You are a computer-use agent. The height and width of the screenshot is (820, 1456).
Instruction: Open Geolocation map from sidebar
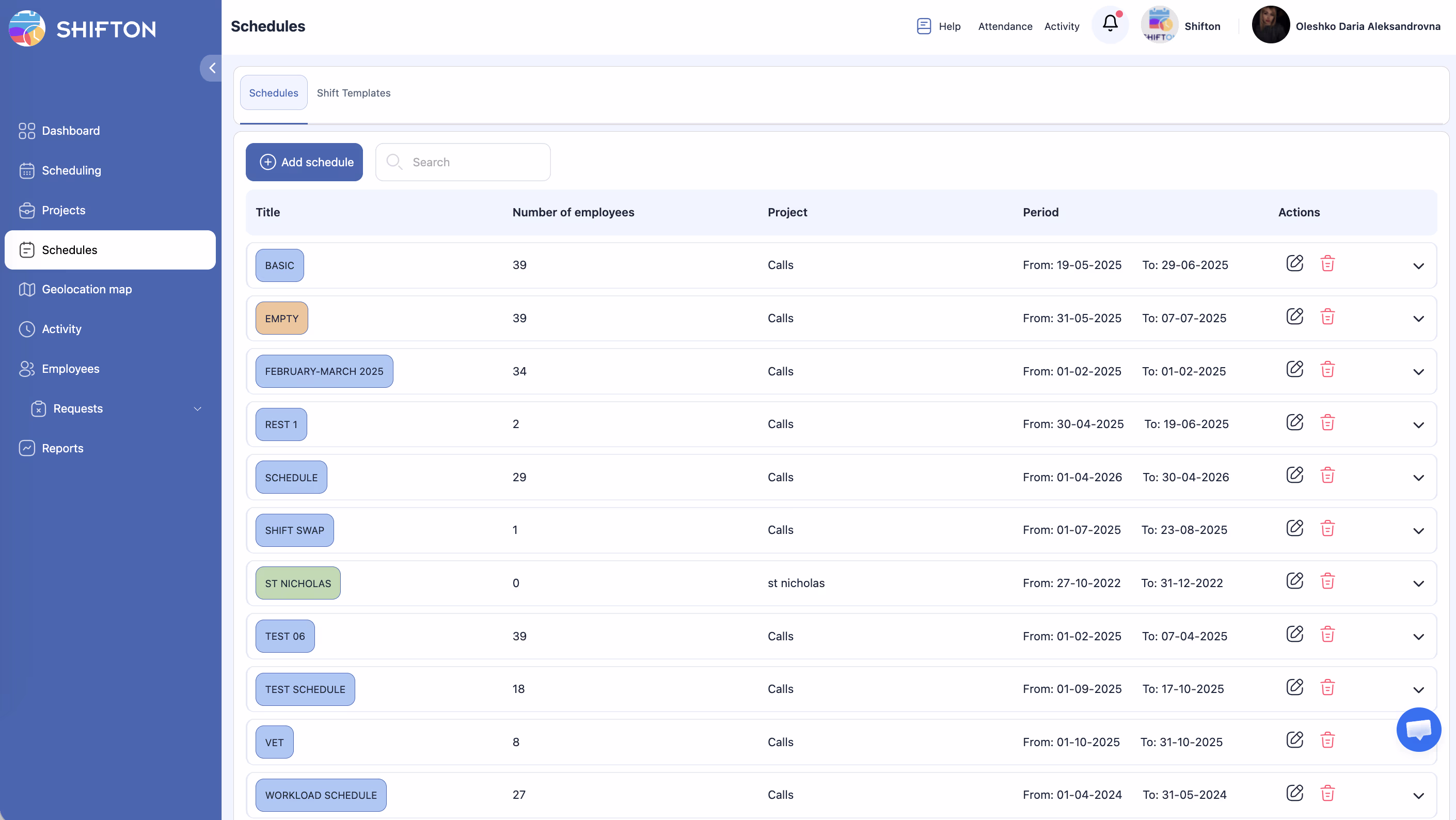[x=86, y=289]
